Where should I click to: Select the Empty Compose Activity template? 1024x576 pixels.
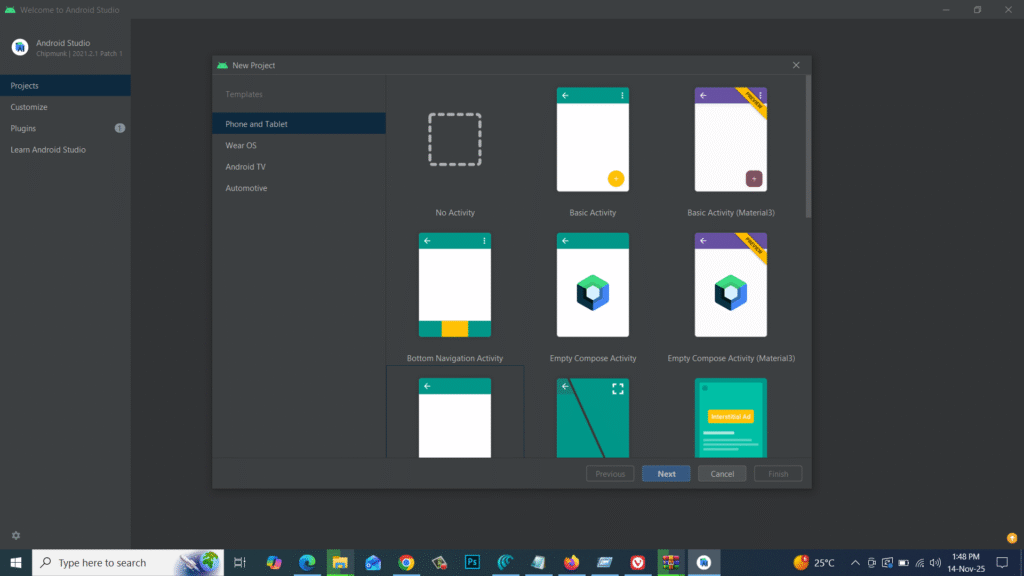click(592, 285)
